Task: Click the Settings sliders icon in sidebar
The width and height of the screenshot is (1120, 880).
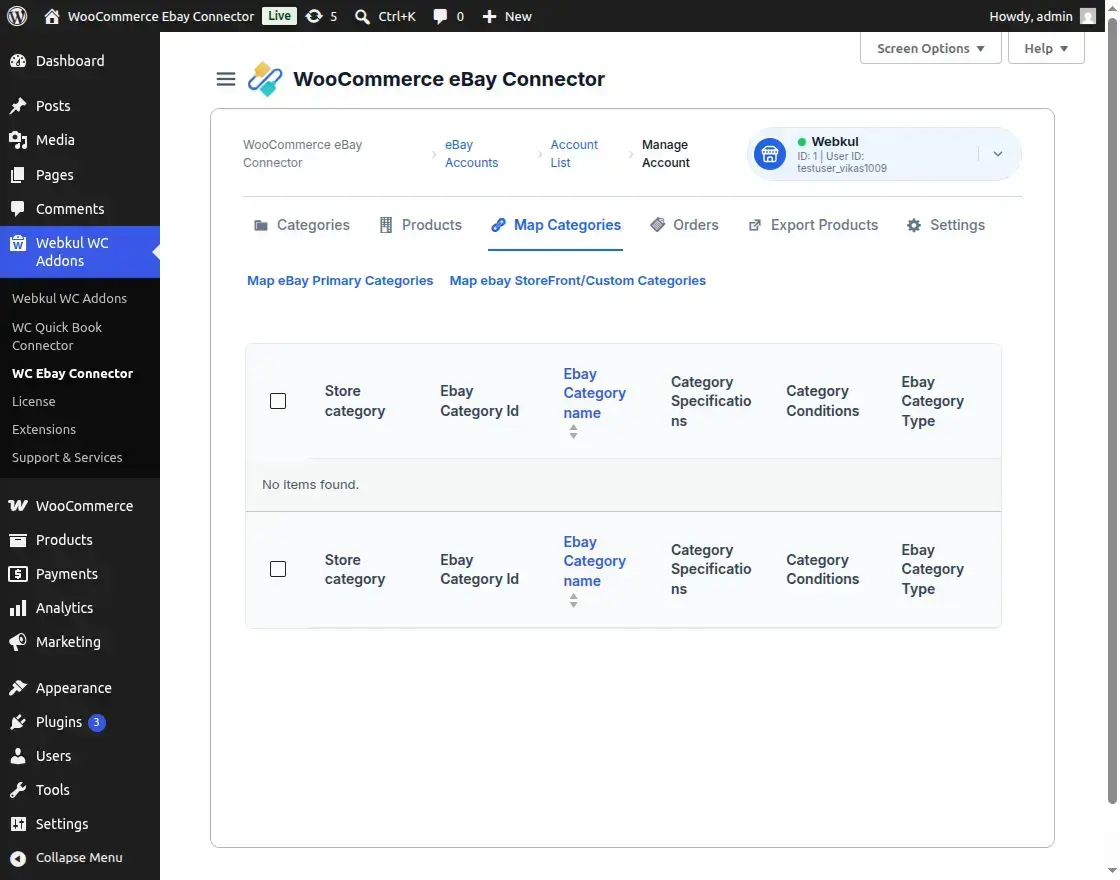Action: tap(18, 824)
